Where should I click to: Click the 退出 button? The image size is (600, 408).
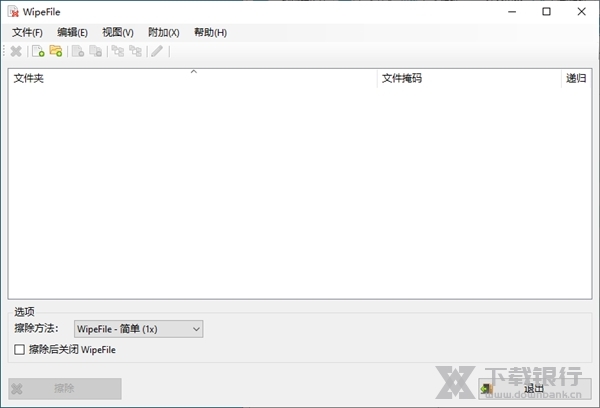click(x=535, y=389)
